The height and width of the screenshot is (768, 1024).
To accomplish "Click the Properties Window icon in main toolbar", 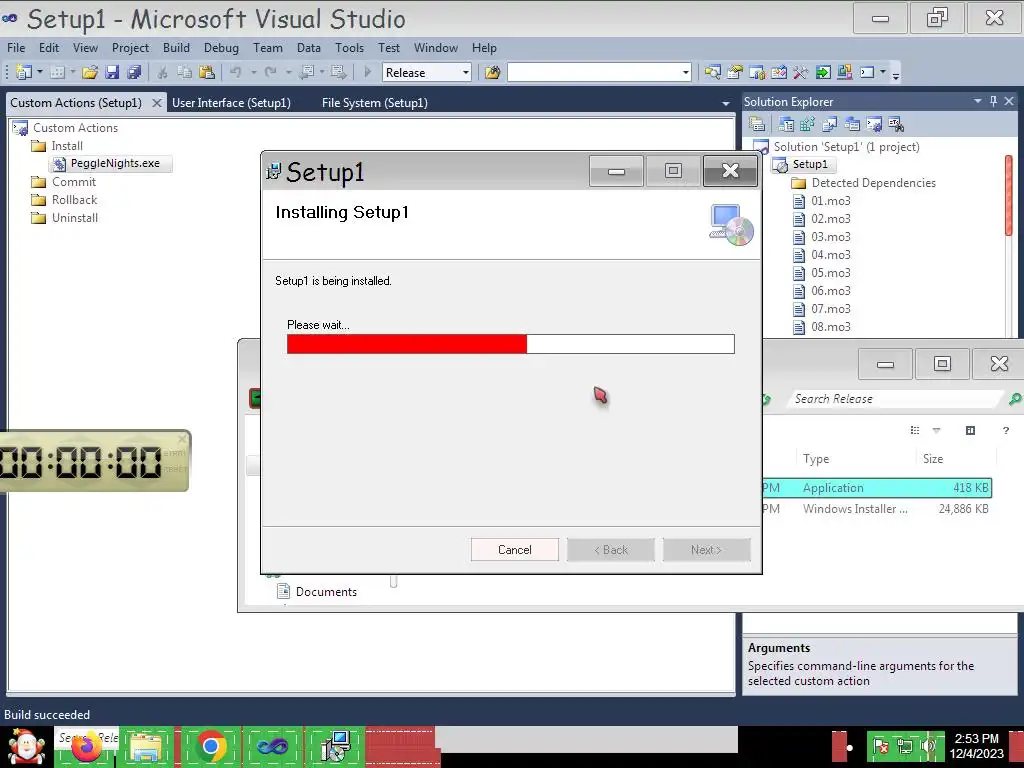I will (x=735, y=72).
